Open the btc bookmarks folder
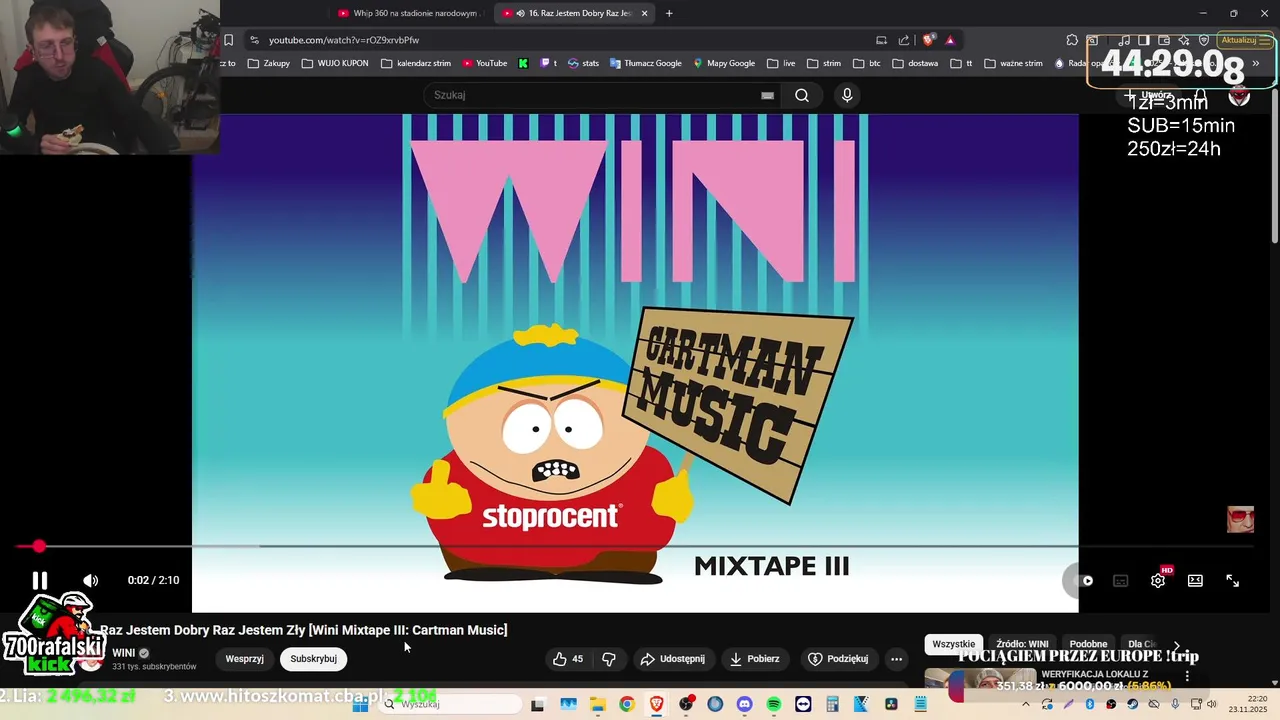This screenshot has width=1280, height=720. (867, 63)
